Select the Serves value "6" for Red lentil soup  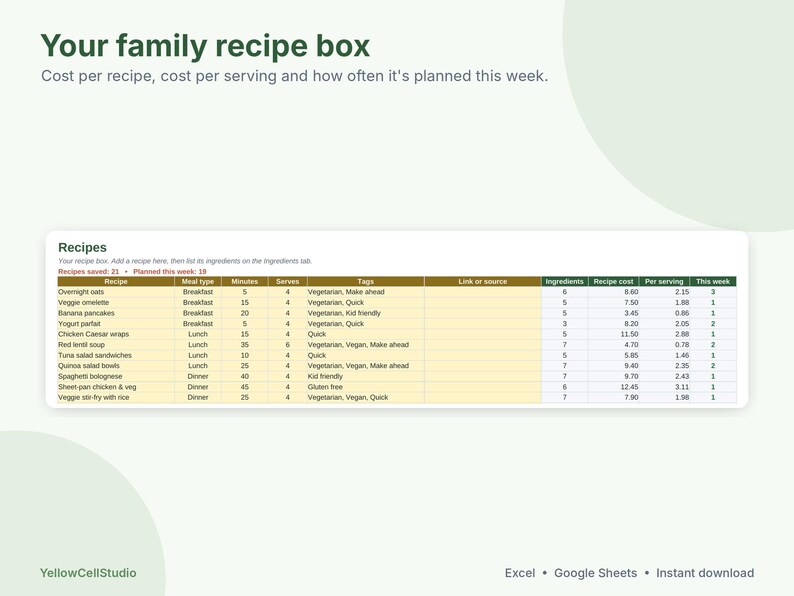288,345
